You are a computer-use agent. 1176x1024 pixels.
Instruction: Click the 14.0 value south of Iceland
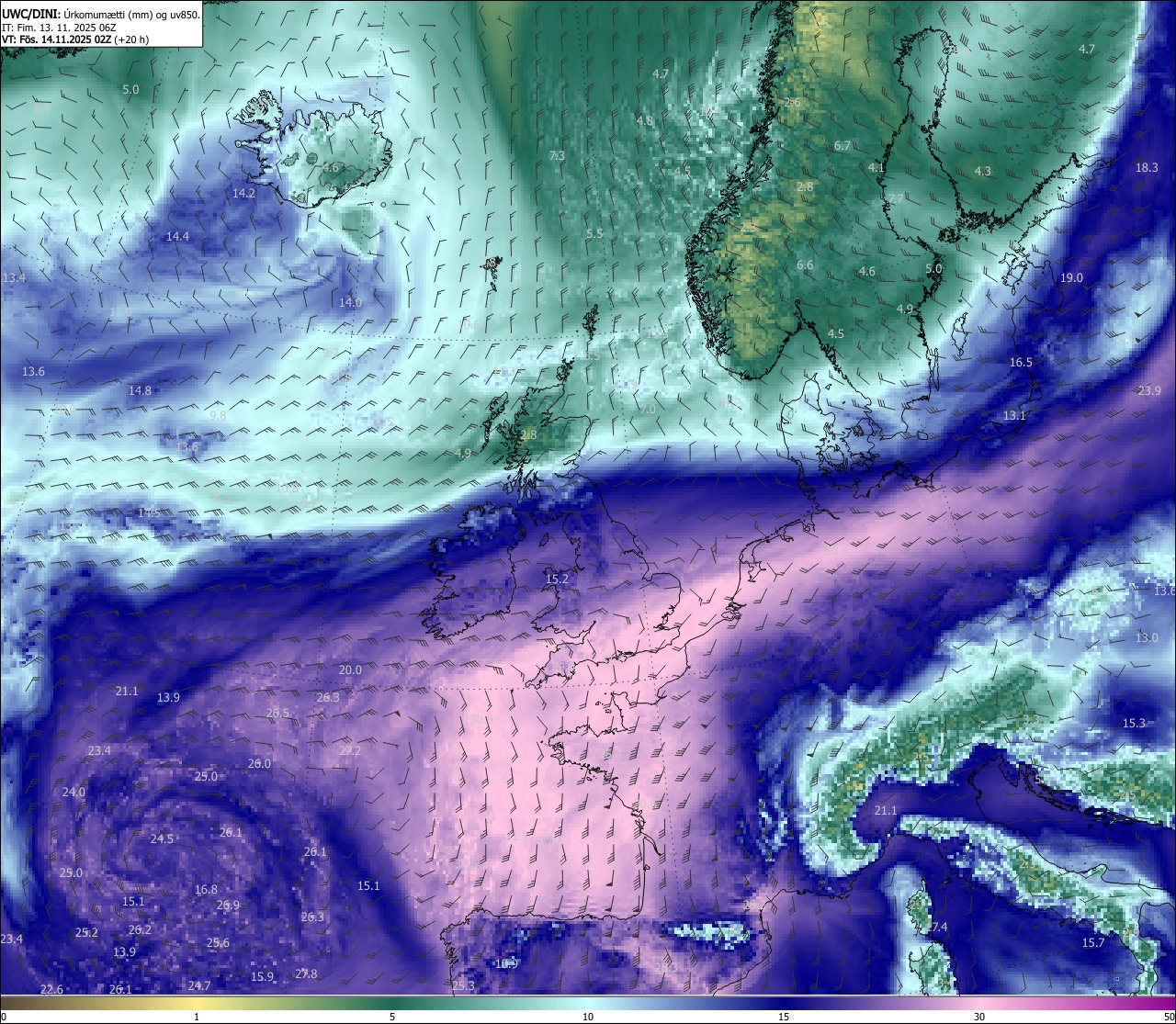350,303
